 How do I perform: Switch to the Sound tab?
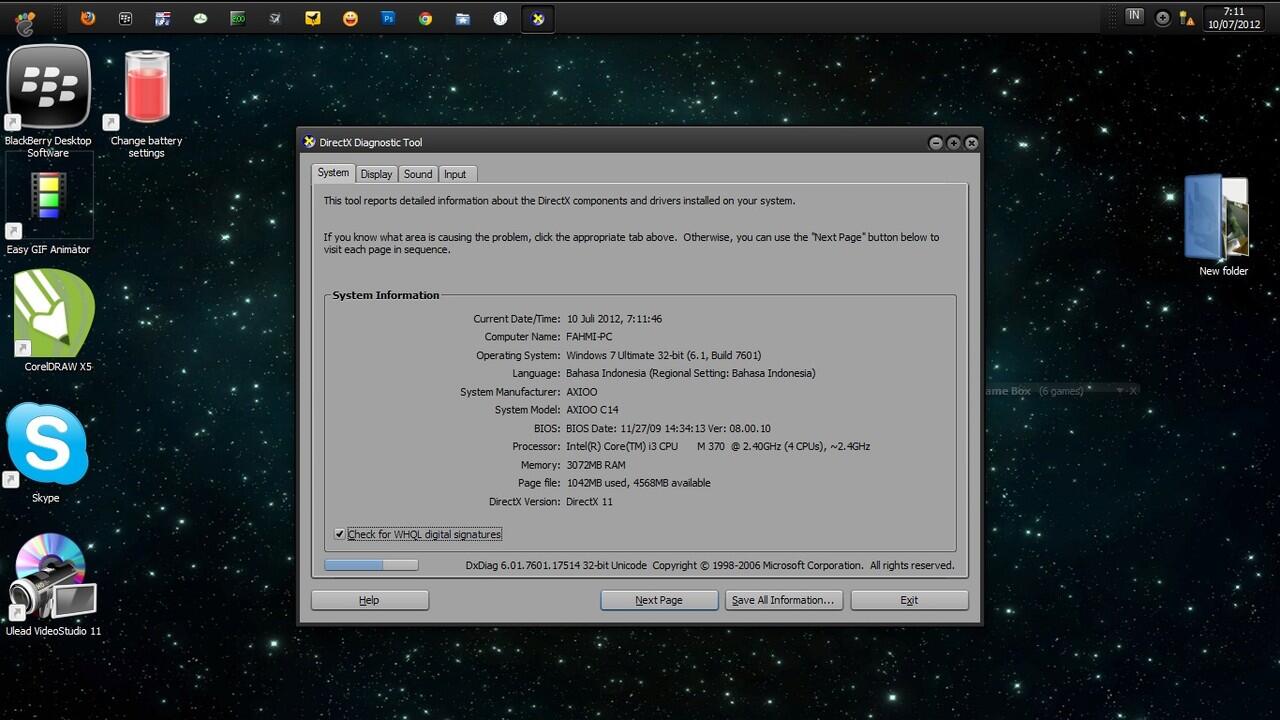[418, 174]
